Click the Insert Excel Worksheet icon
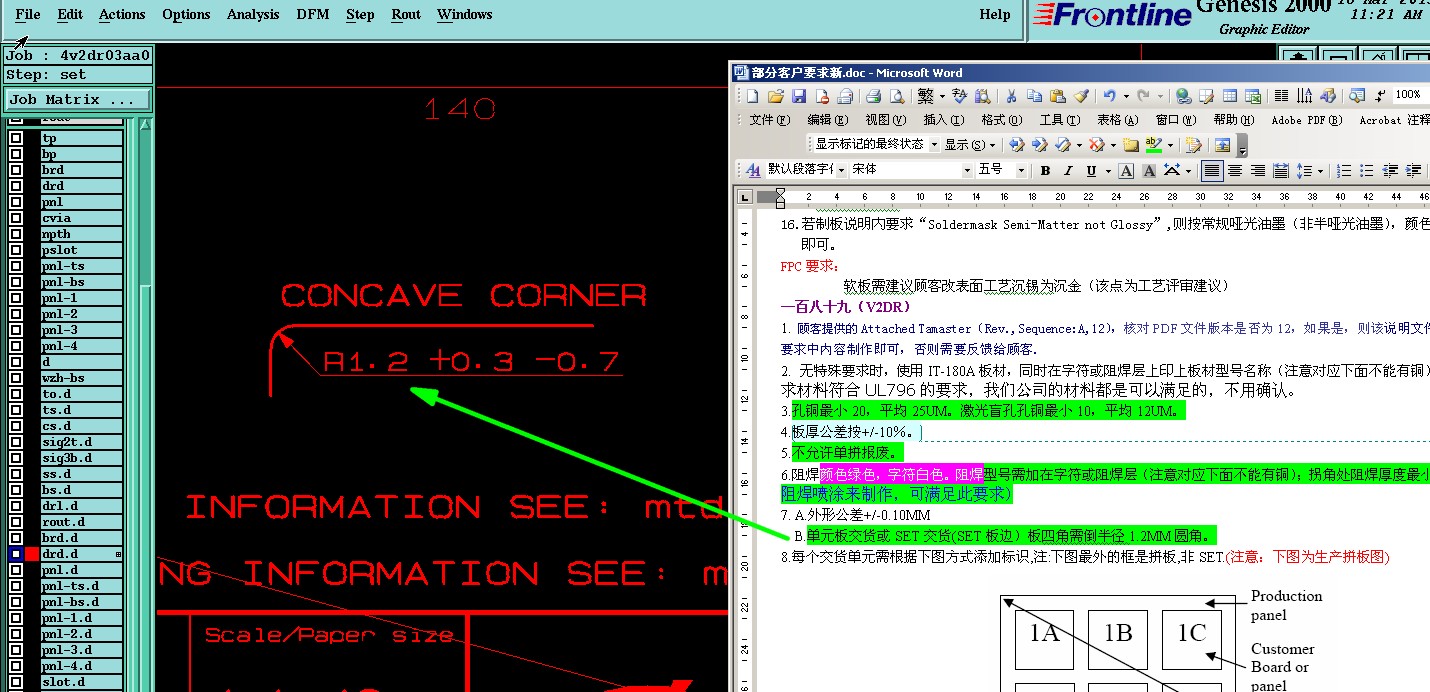 coord(1253,96)
